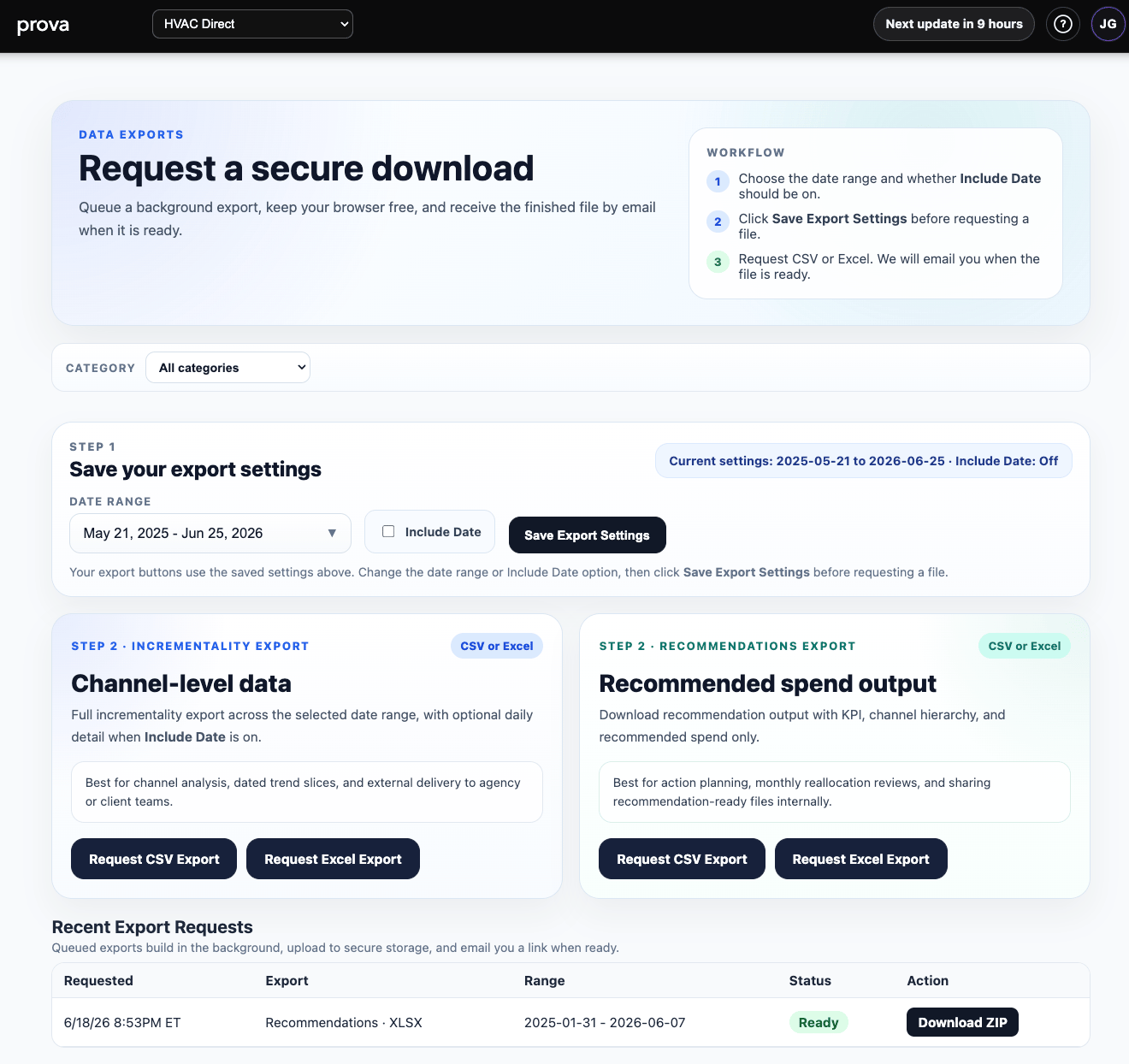Click workflow step 2 number circle
This screenshot has width=1129, height=1064.
click(718, 222)
